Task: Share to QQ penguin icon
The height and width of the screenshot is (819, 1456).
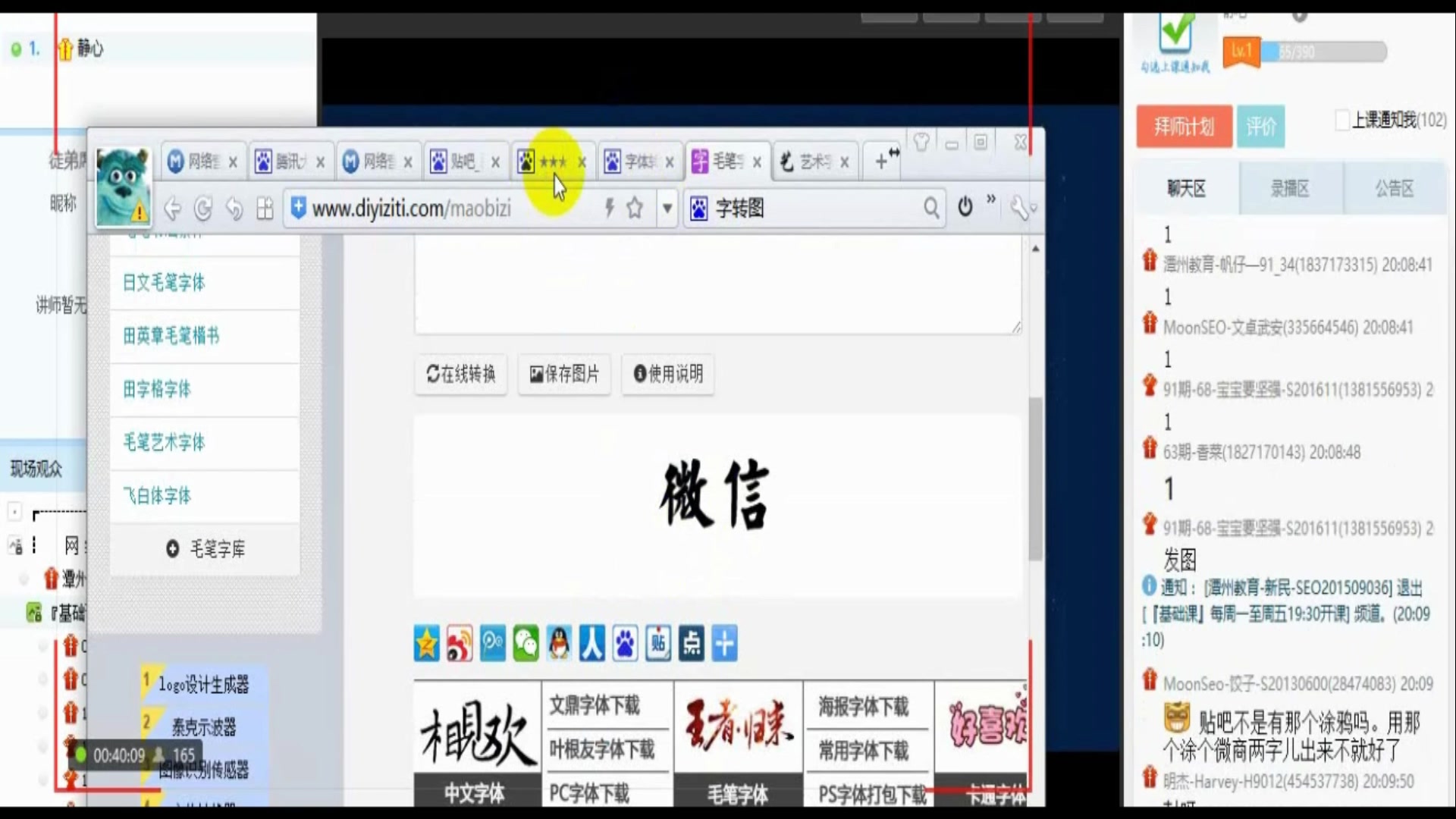Action: click(x=559, y=644)
